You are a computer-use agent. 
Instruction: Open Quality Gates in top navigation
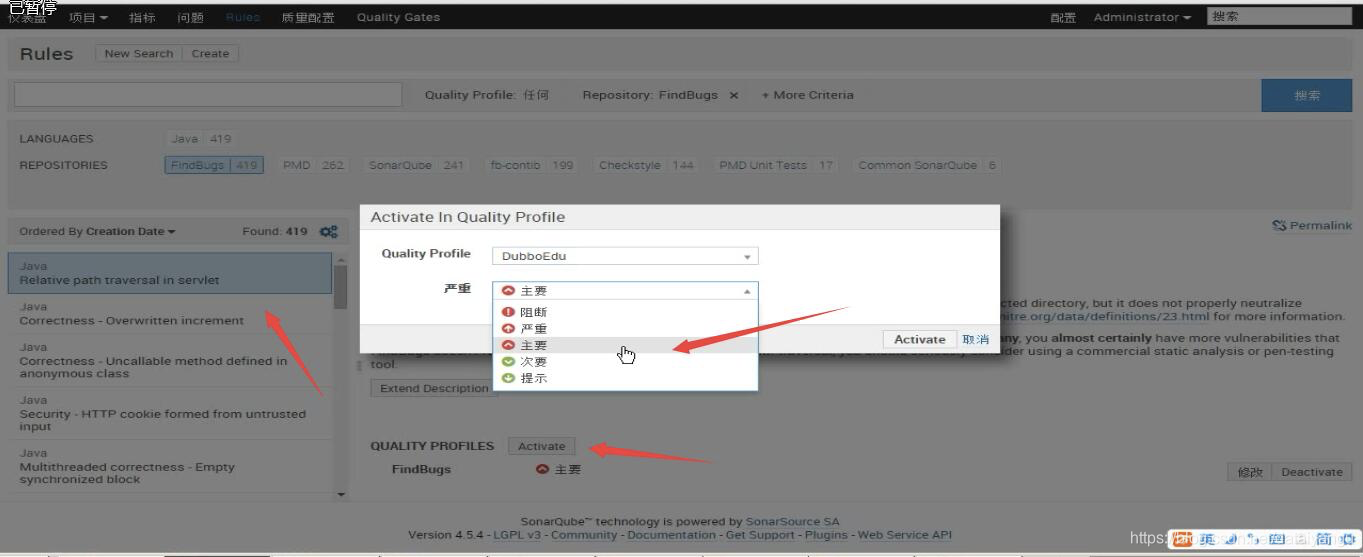(x=398, y=17)
